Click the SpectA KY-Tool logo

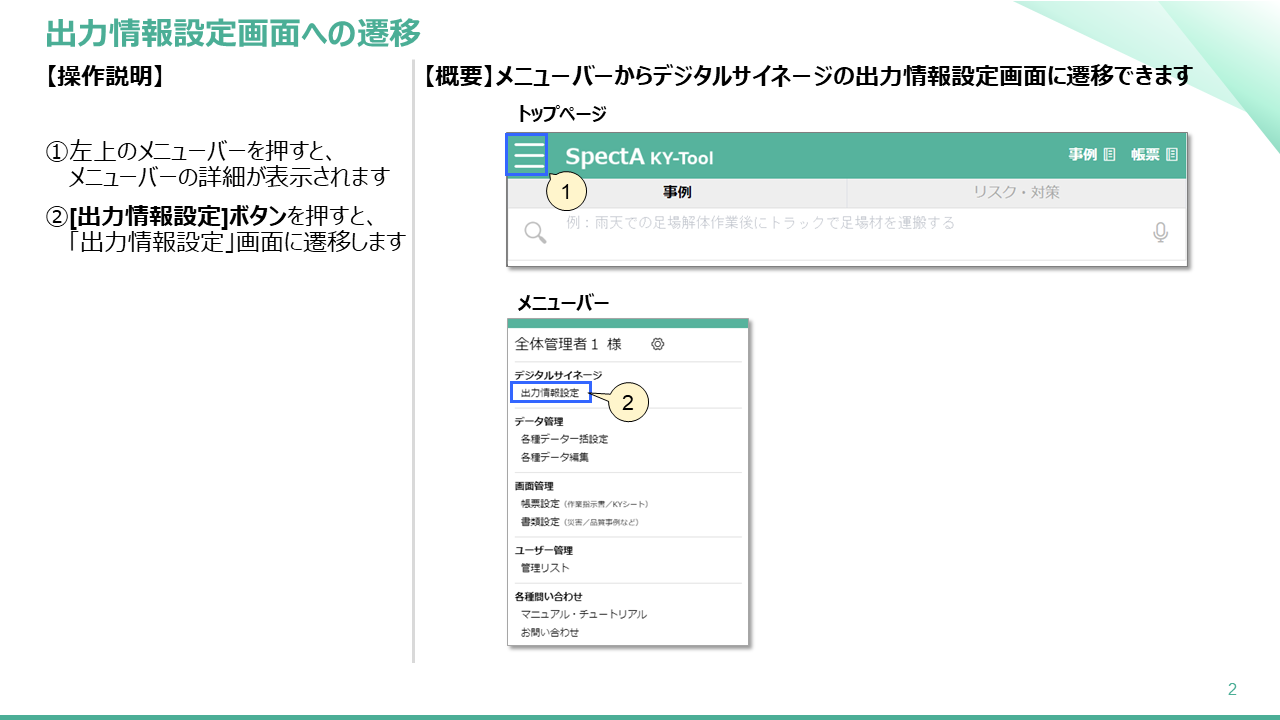[x=639, y=157]
